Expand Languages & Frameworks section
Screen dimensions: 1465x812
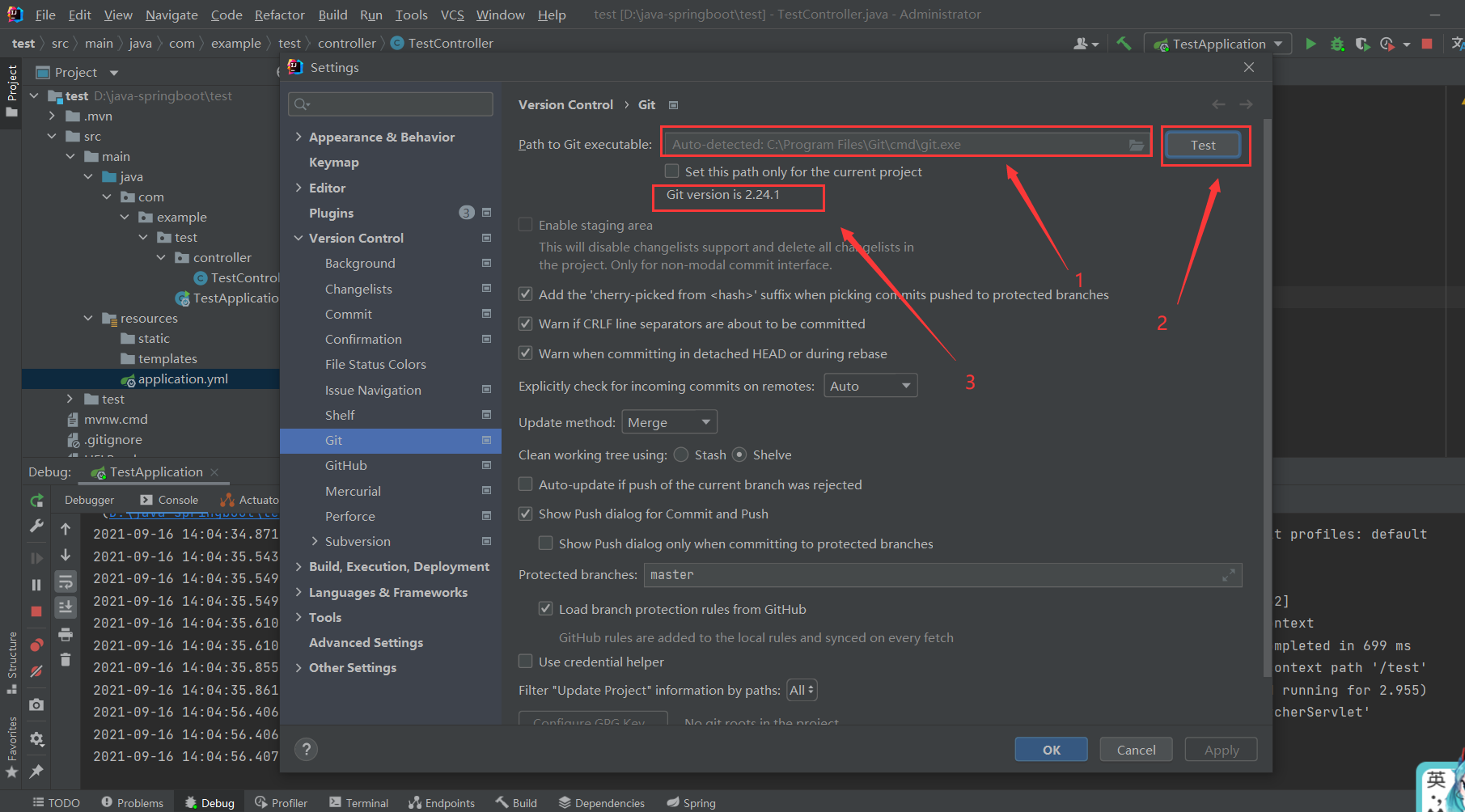pyautogui.click(x=299, y=592)
